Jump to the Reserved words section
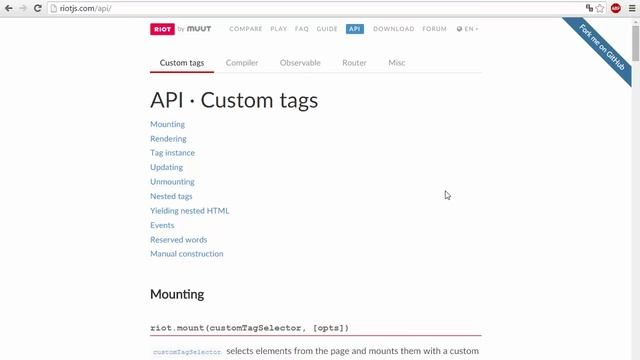The width and height of the screenshot is (640, 360). tap(178, 240)
